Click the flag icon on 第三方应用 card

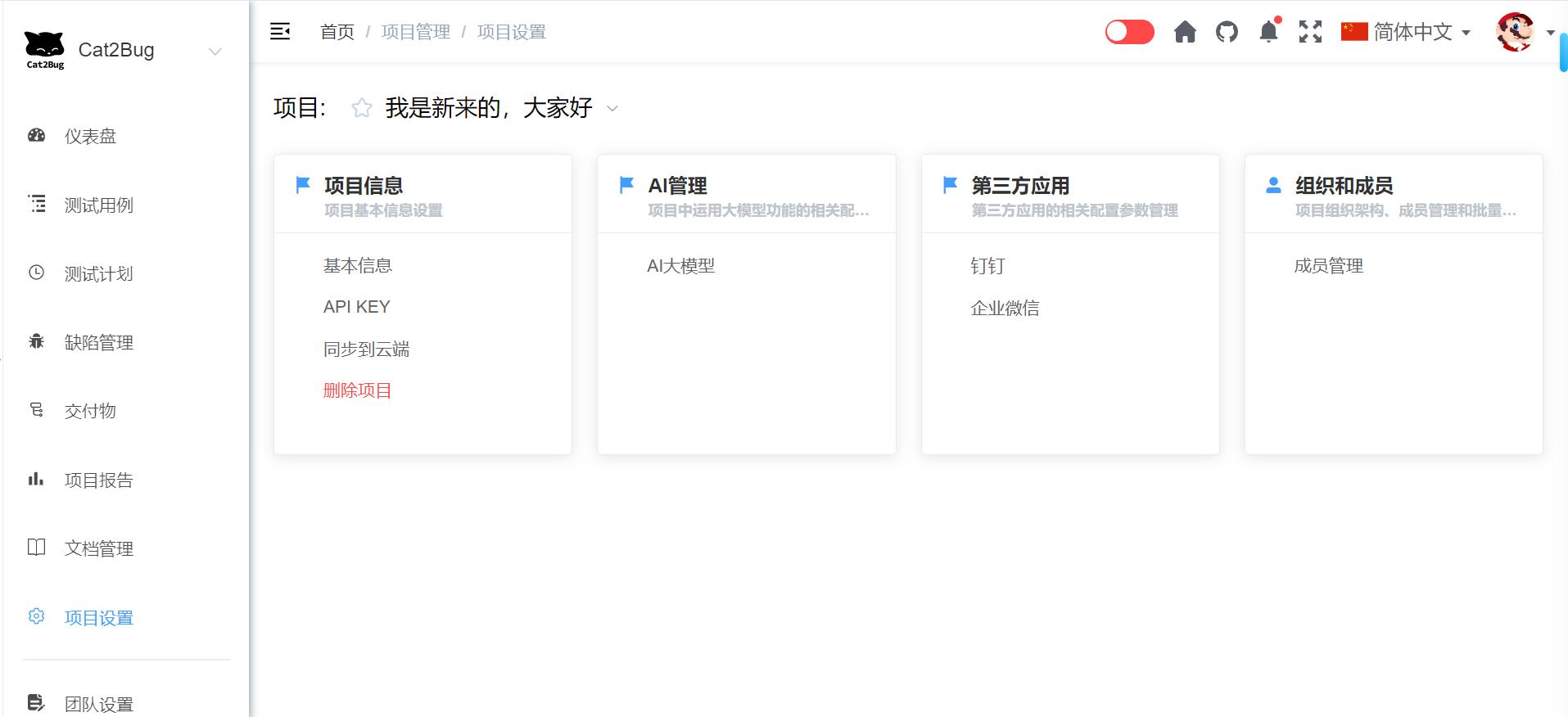pos(951,185)
